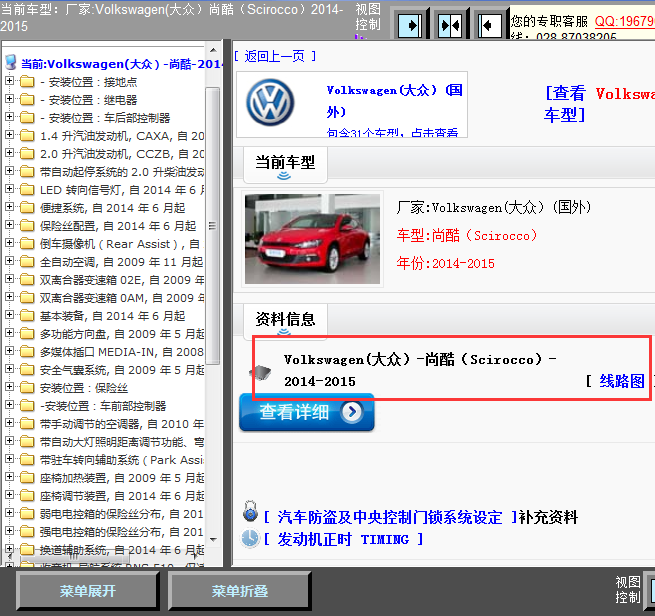Image resolution: width=655 pixels, height=616 pixels.
Task: Expand 双离合器变速箱 02E node
Action: (9, 278)
